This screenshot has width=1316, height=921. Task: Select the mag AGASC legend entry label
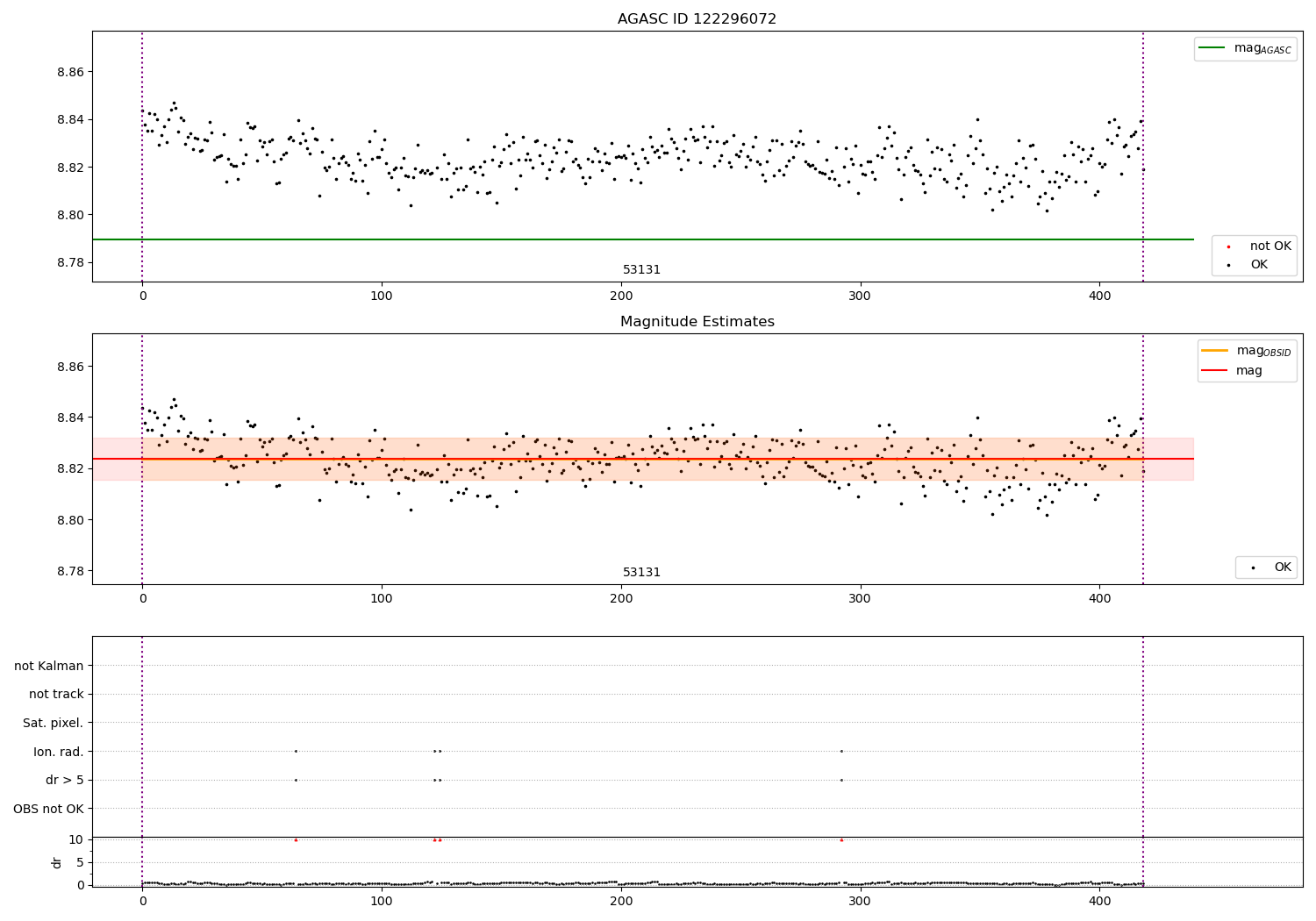pos(1262,48)
